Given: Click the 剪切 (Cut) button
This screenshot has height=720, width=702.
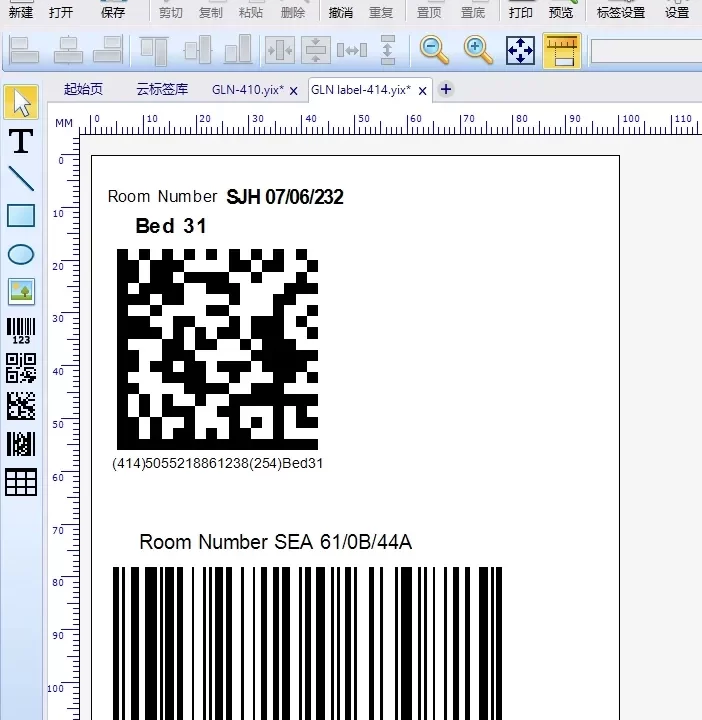Looking at the screenshot, I should [x=171, y=12].
